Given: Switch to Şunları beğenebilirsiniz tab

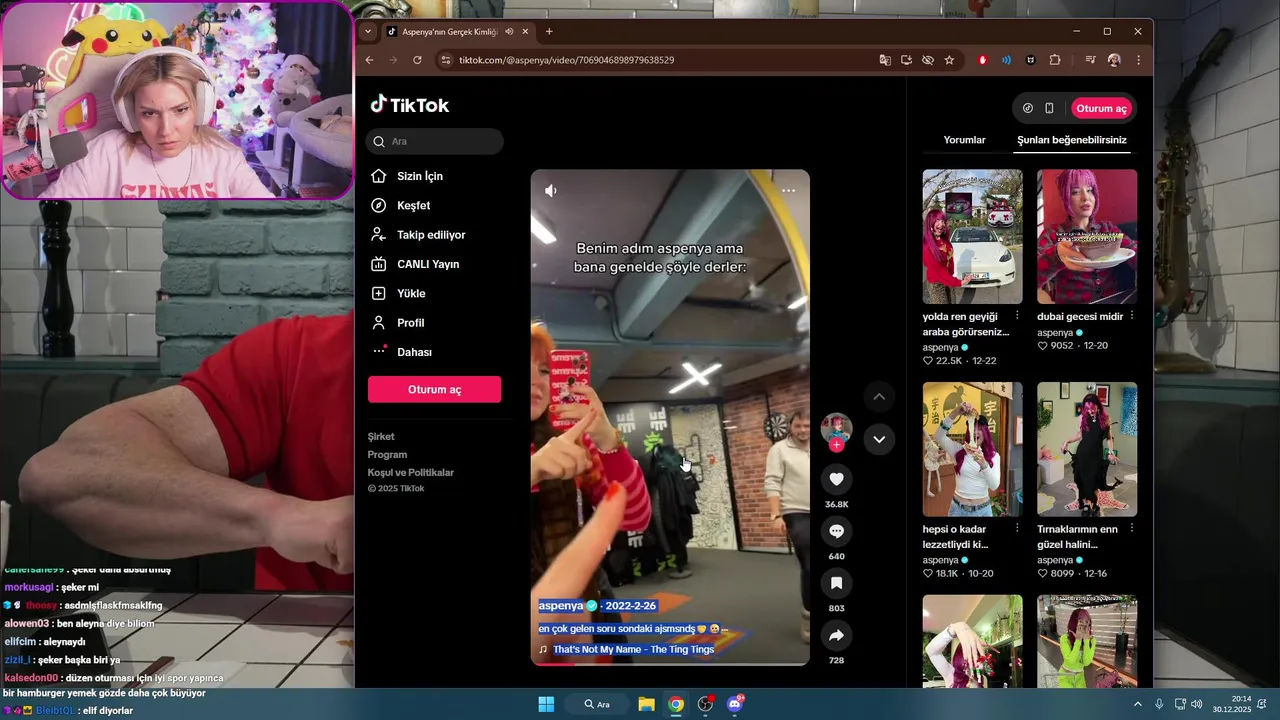Looking at the screenshot, I should pyautogui.click(x=1072, y=140).
